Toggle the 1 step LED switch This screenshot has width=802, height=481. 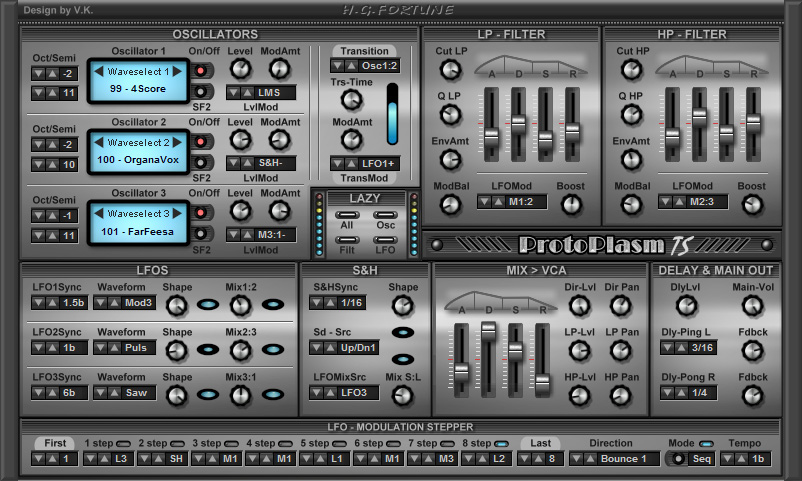(123, 444)
